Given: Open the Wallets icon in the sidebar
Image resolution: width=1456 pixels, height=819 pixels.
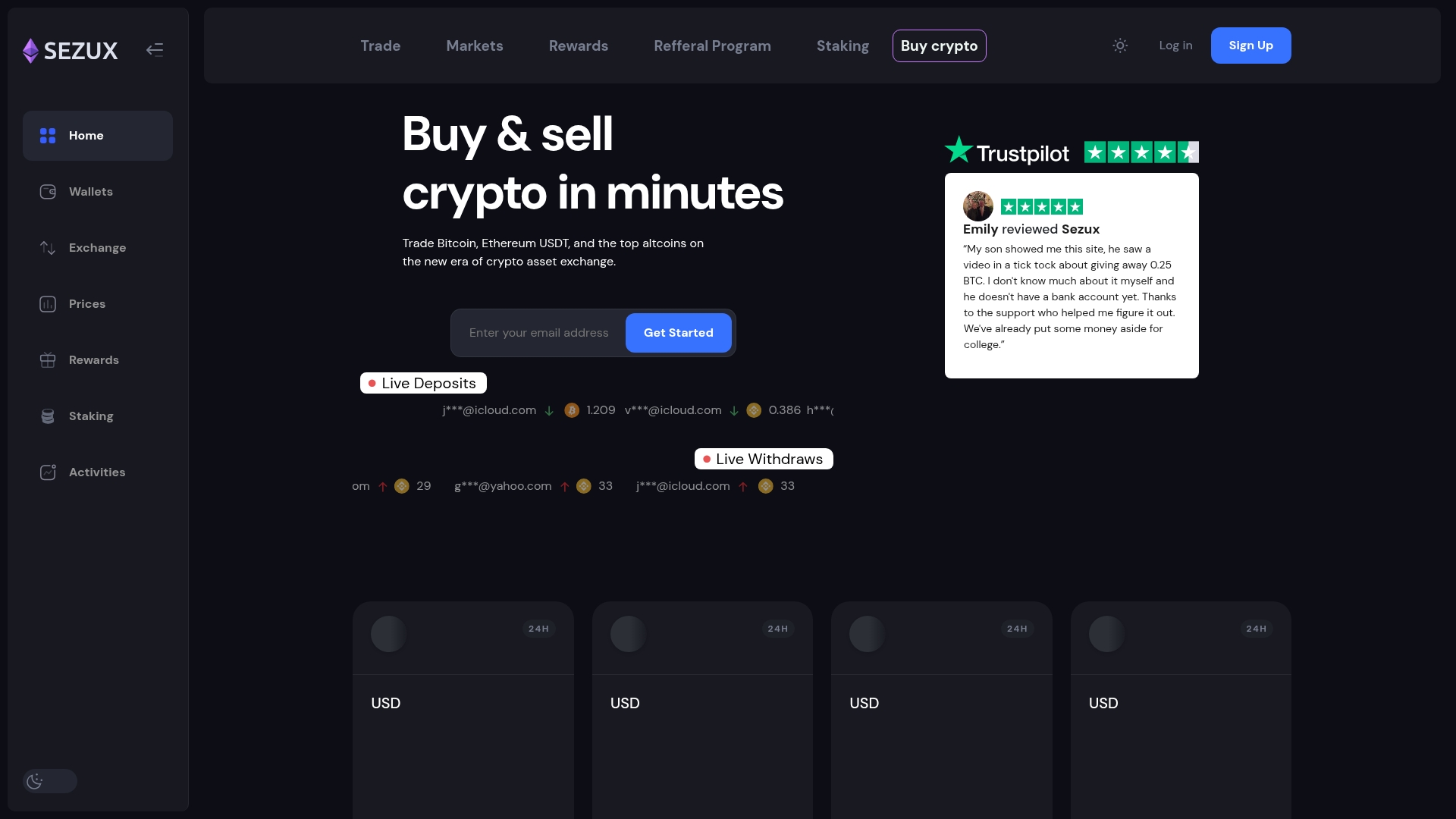Looking at the screenshot, I should point(48,192).
